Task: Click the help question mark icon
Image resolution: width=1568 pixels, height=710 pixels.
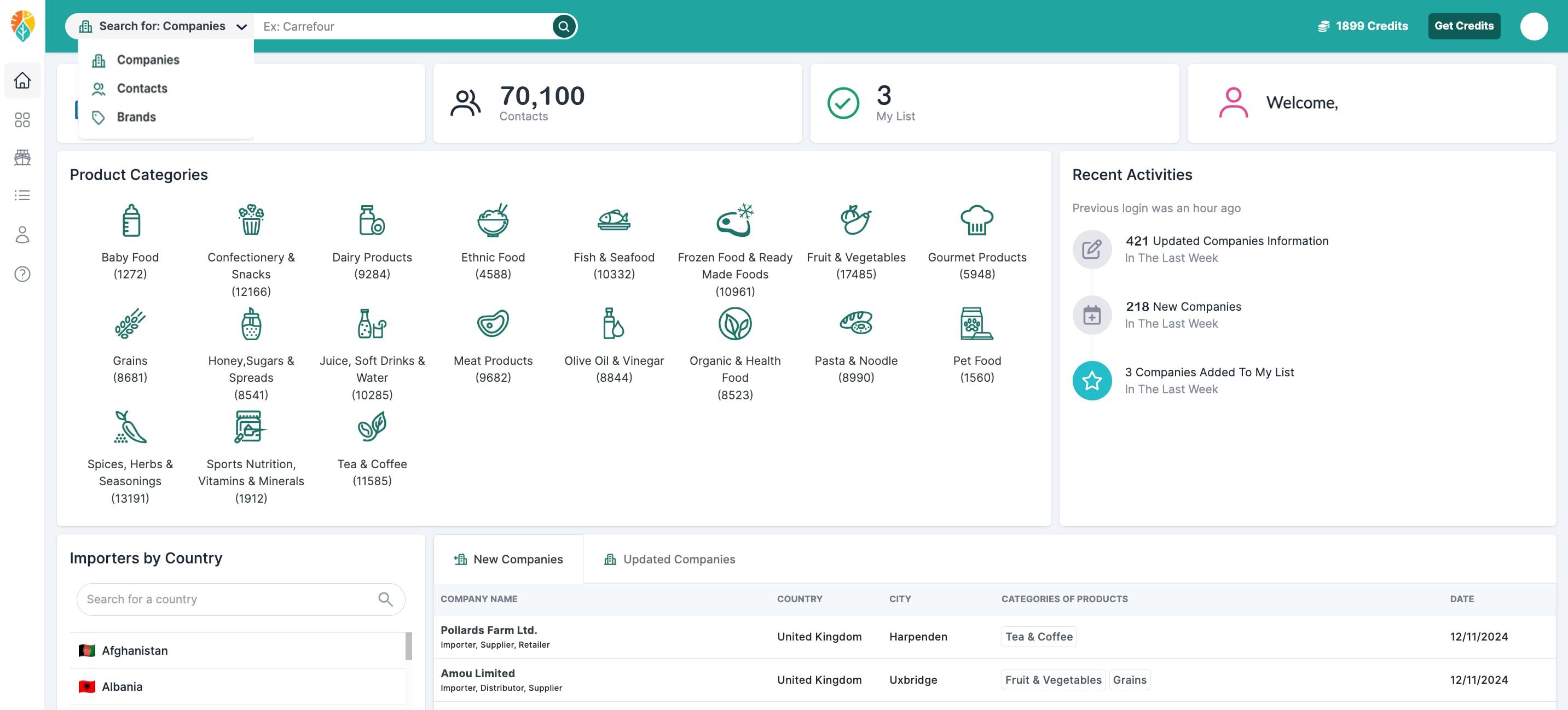Action: (x=22, y=275)
